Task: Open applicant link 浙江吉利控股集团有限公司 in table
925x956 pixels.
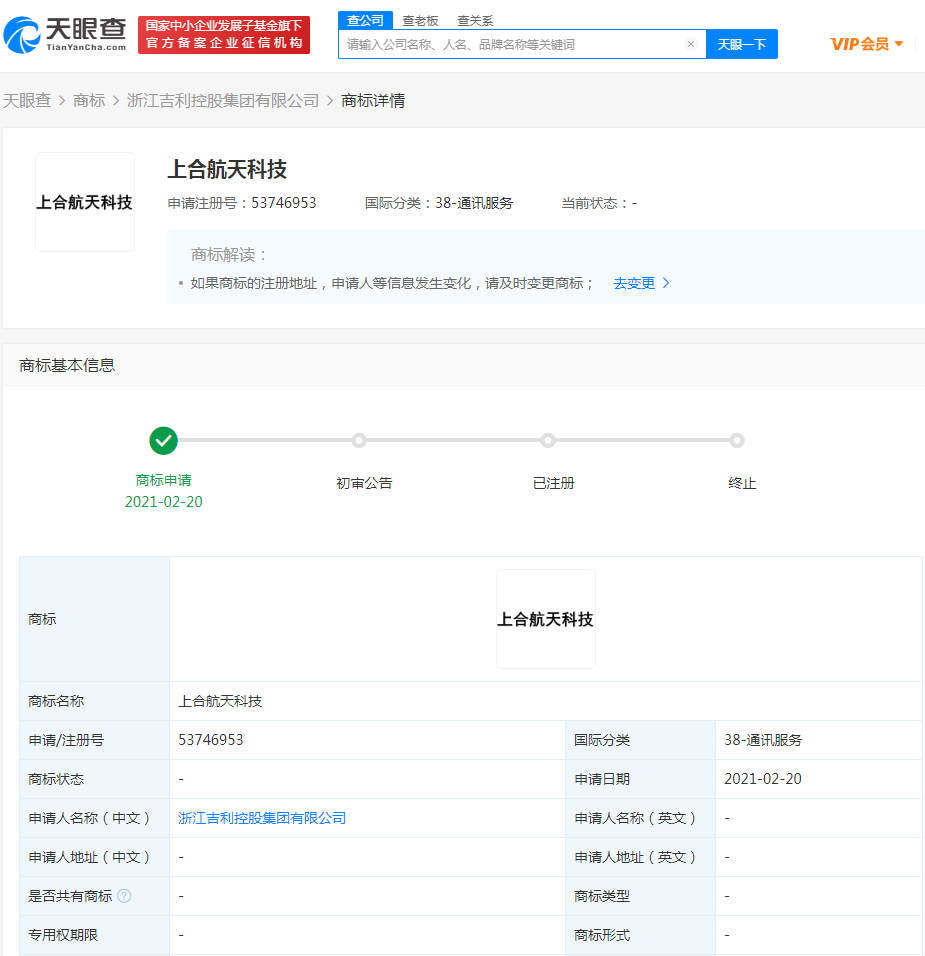Action: [262, 818]
